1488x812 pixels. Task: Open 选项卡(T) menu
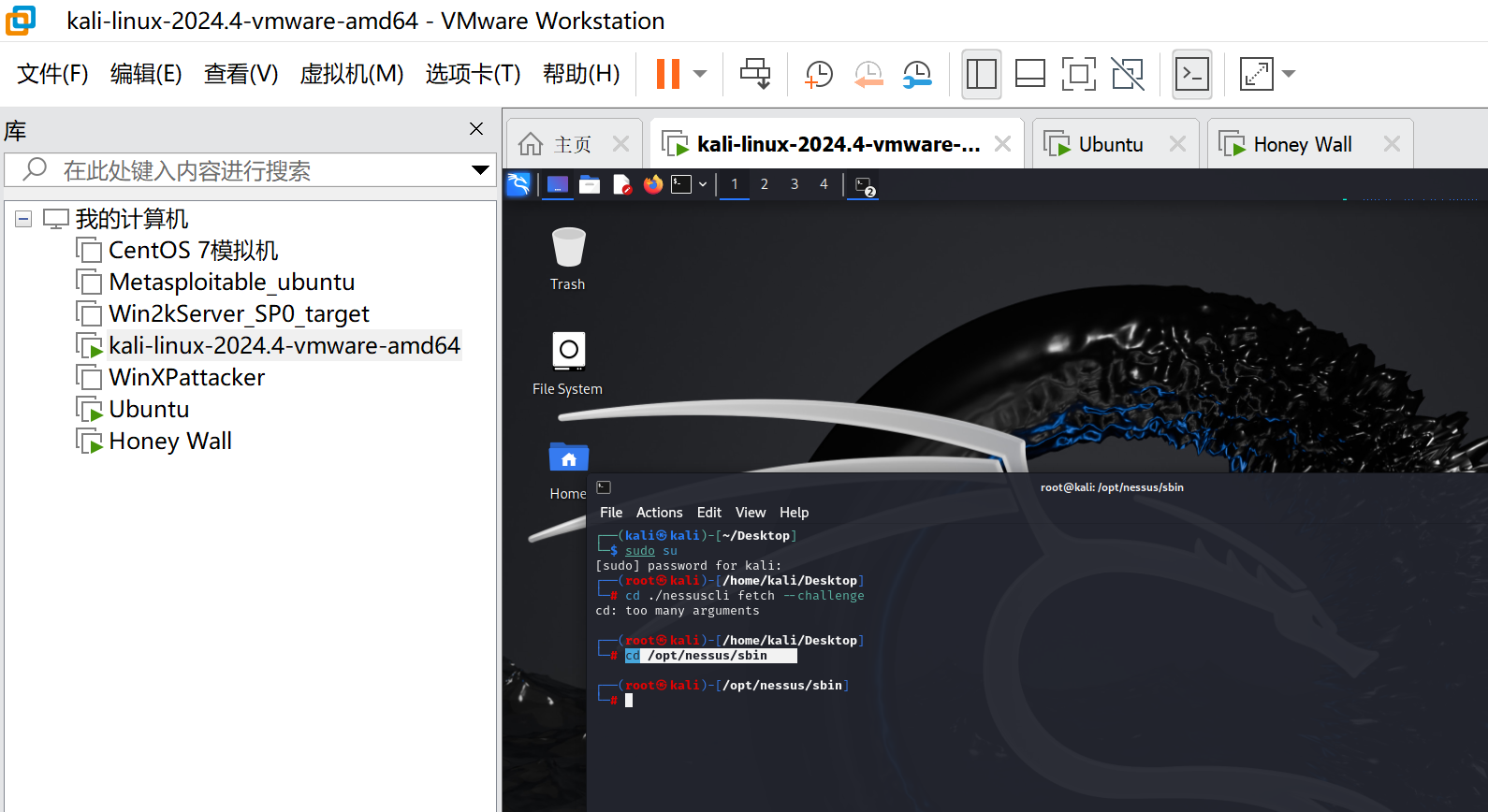(474, 74)
